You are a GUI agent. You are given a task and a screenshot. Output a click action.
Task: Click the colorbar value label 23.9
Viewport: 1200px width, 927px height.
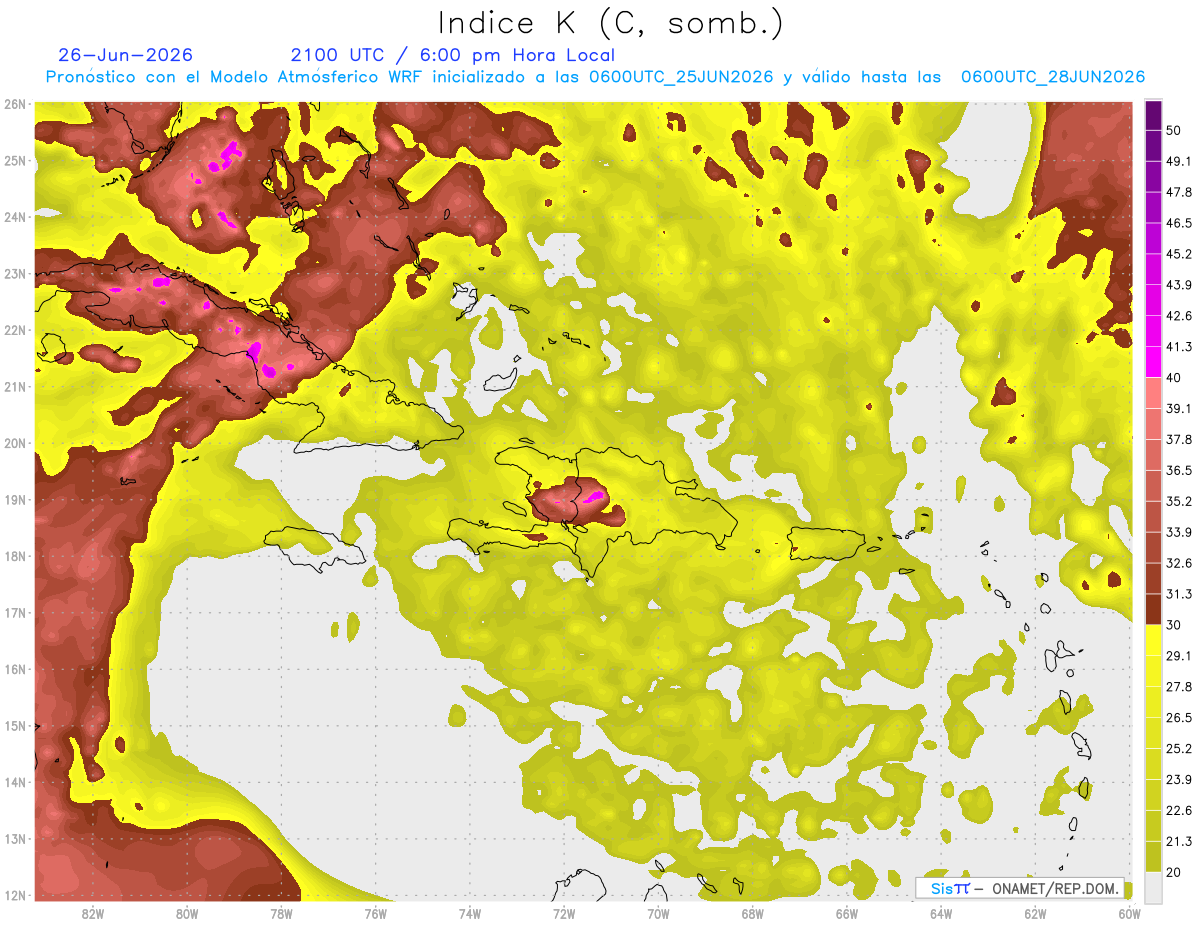tap(1179, 780)
